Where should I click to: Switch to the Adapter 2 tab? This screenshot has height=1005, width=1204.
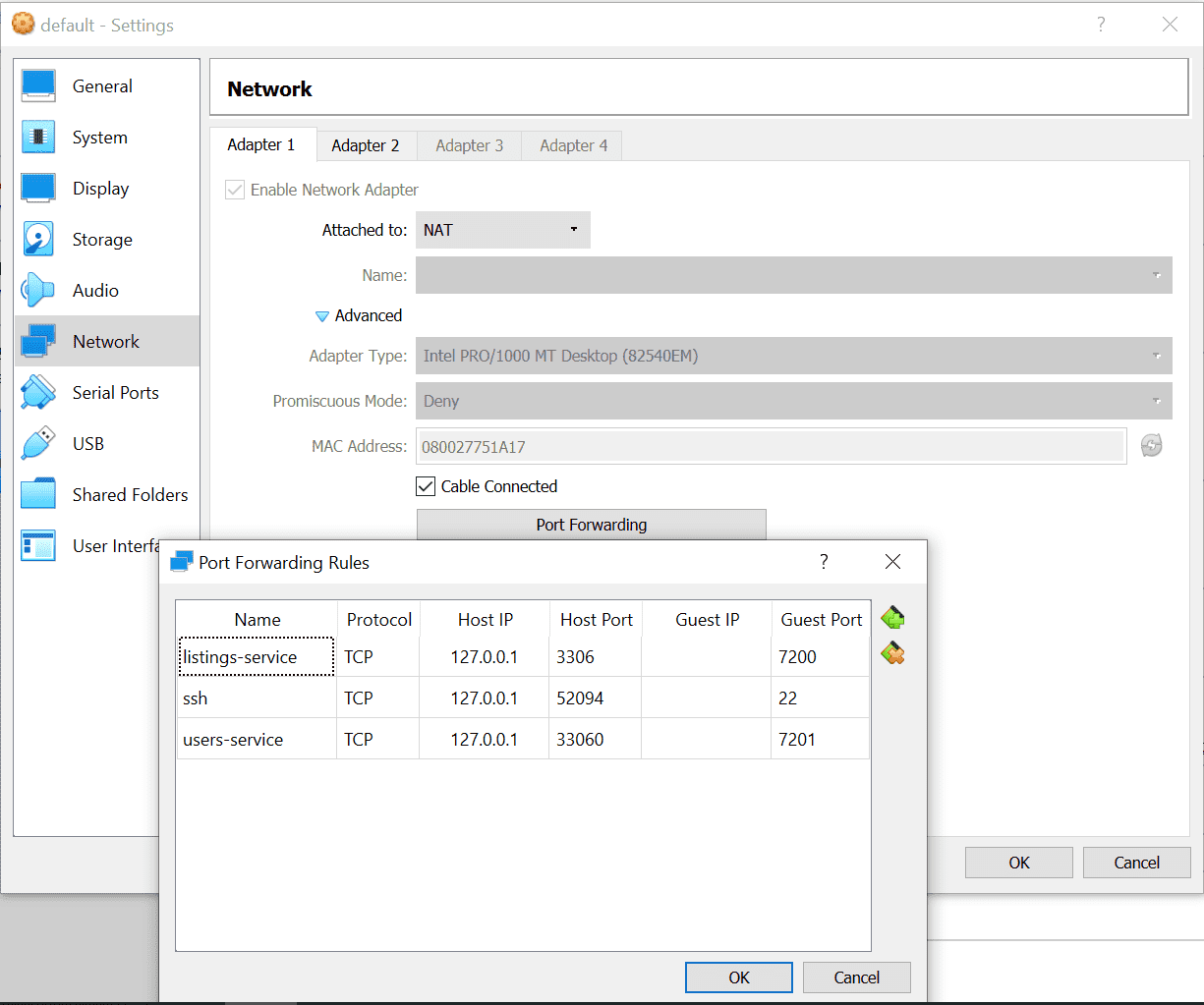[x=366, y=145]
